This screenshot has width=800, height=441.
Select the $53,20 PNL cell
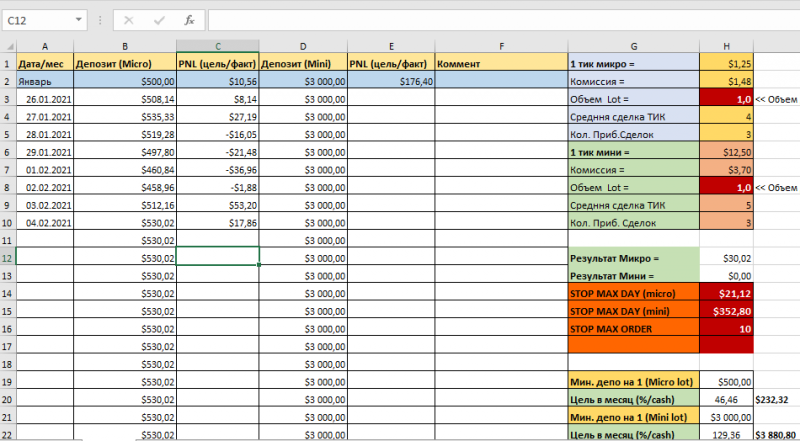[218, 205]
